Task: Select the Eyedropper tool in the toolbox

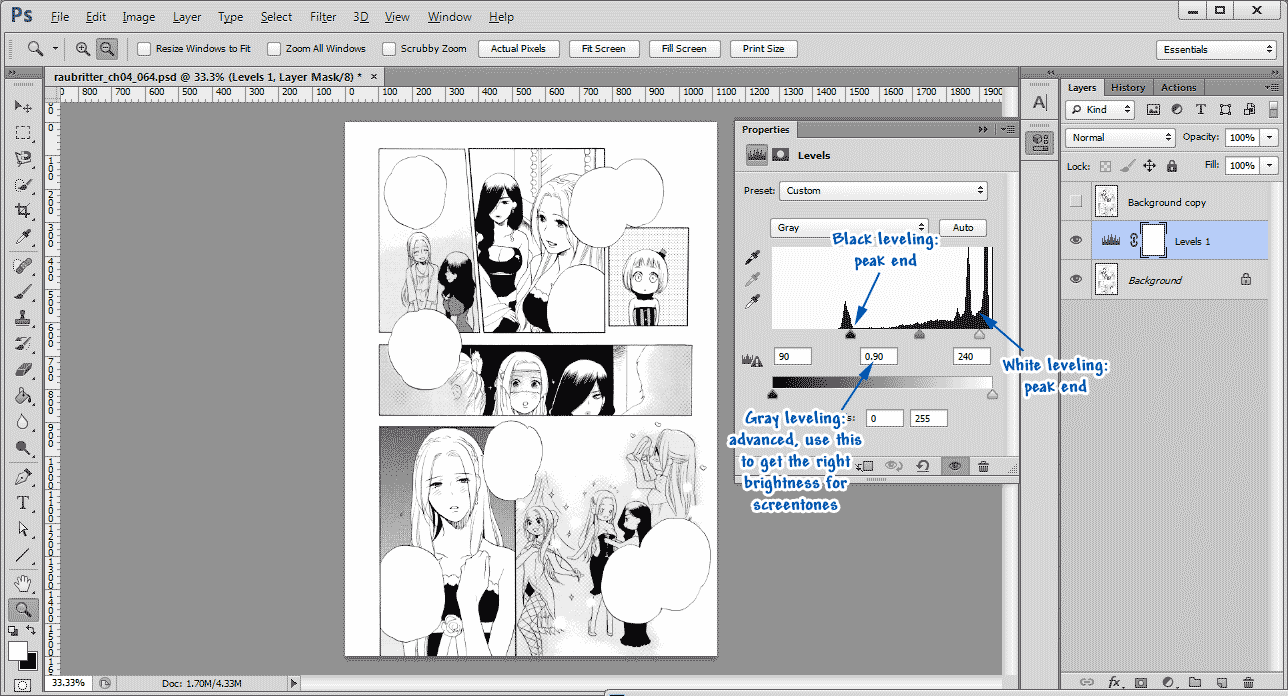Action: [22, 238]
